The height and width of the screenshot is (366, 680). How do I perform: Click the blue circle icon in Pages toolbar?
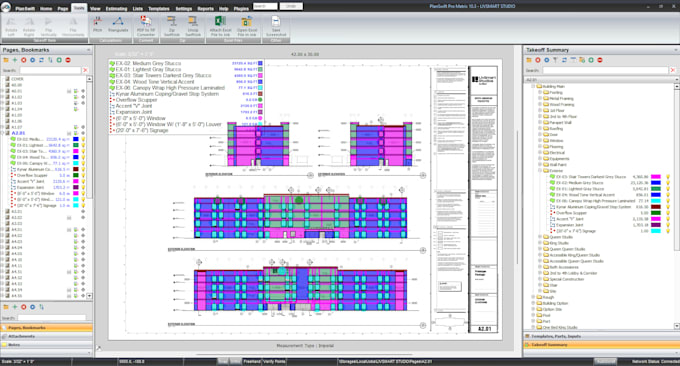[x=33, y=60]
